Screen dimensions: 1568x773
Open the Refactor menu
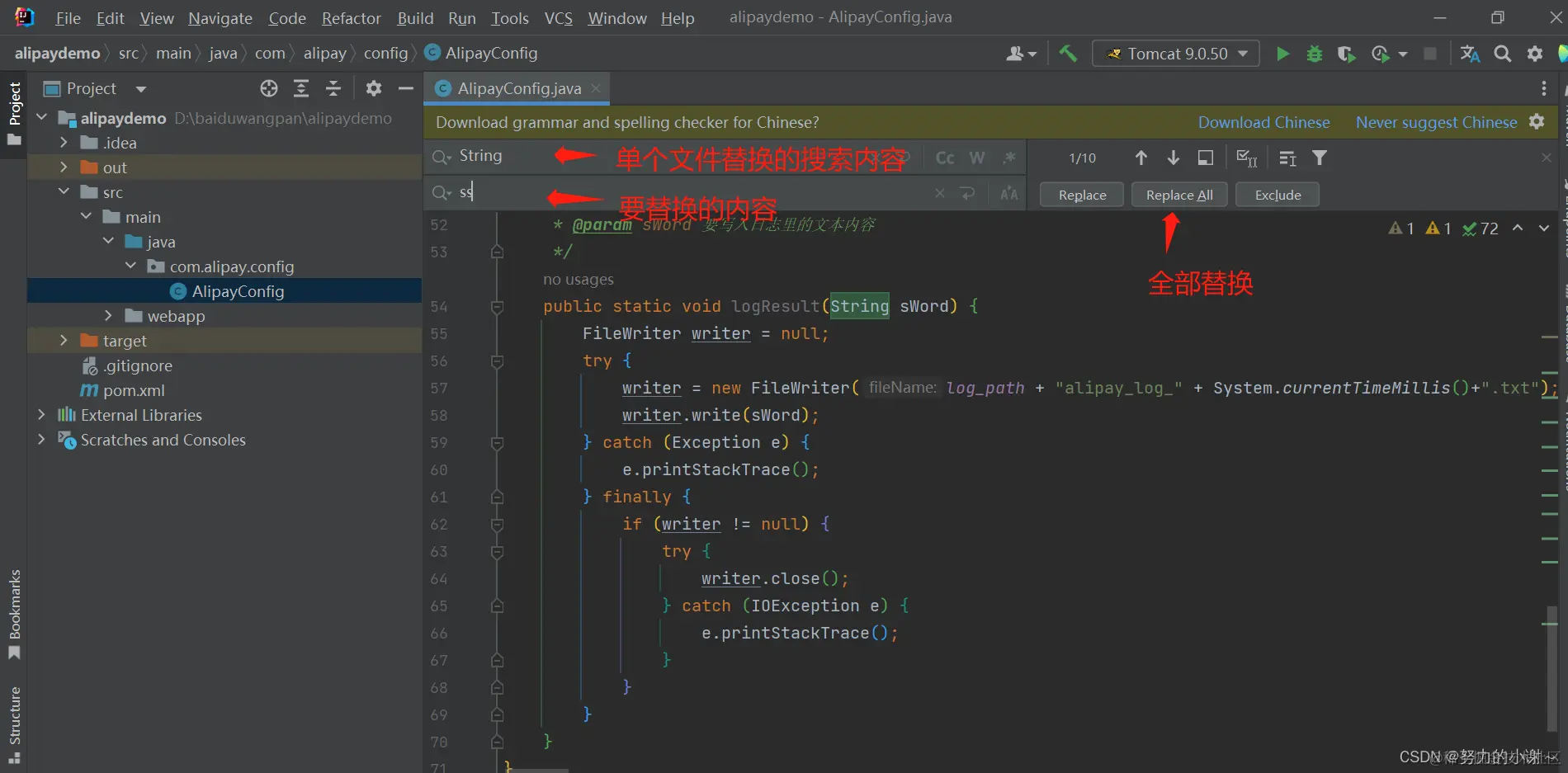(352, 18)
